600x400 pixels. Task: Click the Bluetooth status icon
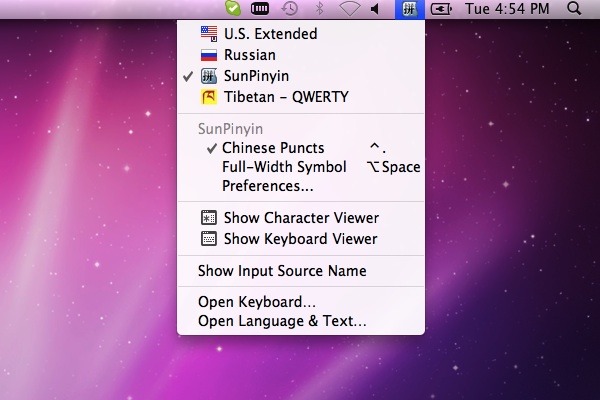(x=320, y=8)
